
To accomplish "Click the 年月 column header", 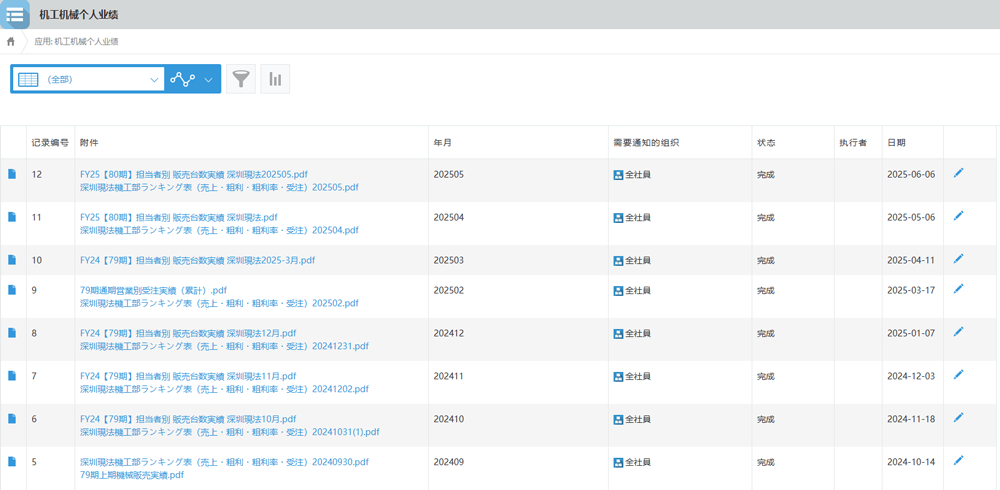I will pos(442,143).
